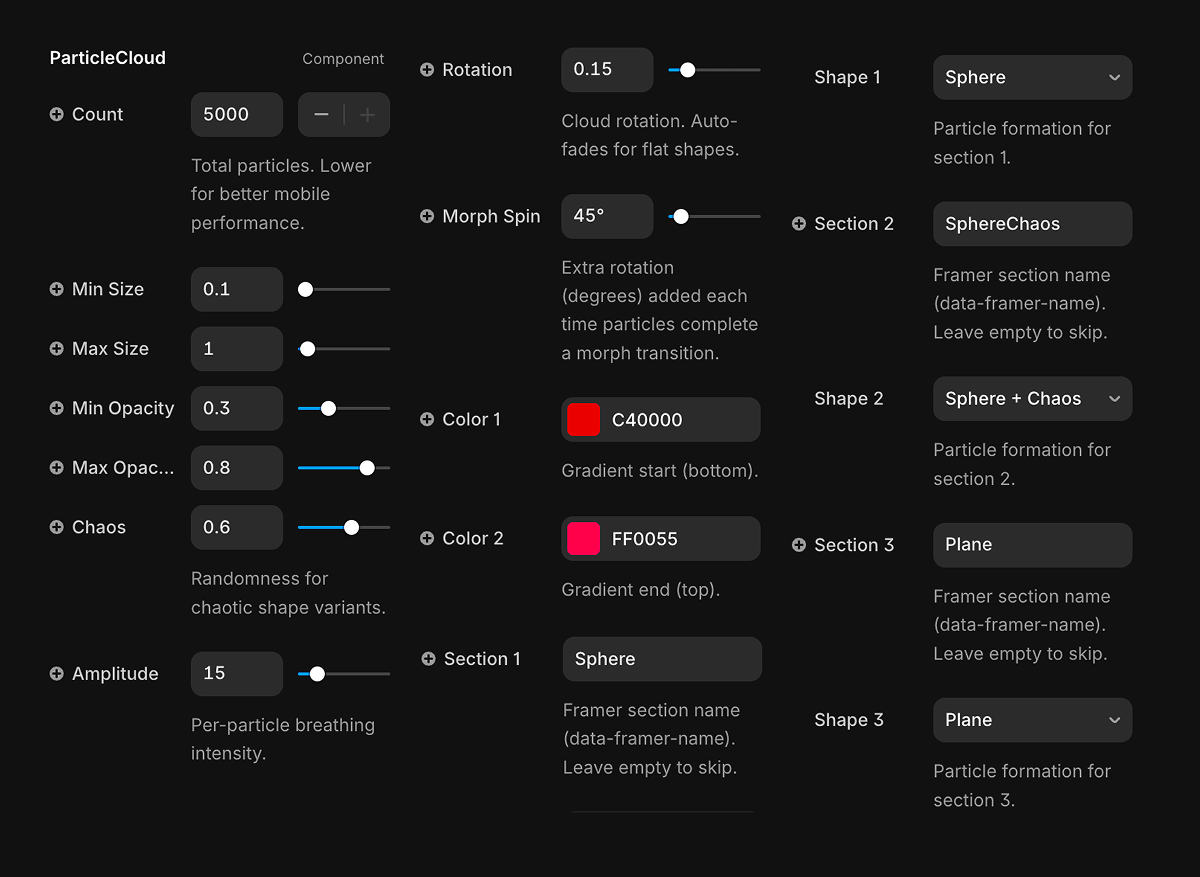Viewport: 1200px width, 877px height.
Task: Click the plus icon next to Min Size
Action: click(x=57, y=289)
